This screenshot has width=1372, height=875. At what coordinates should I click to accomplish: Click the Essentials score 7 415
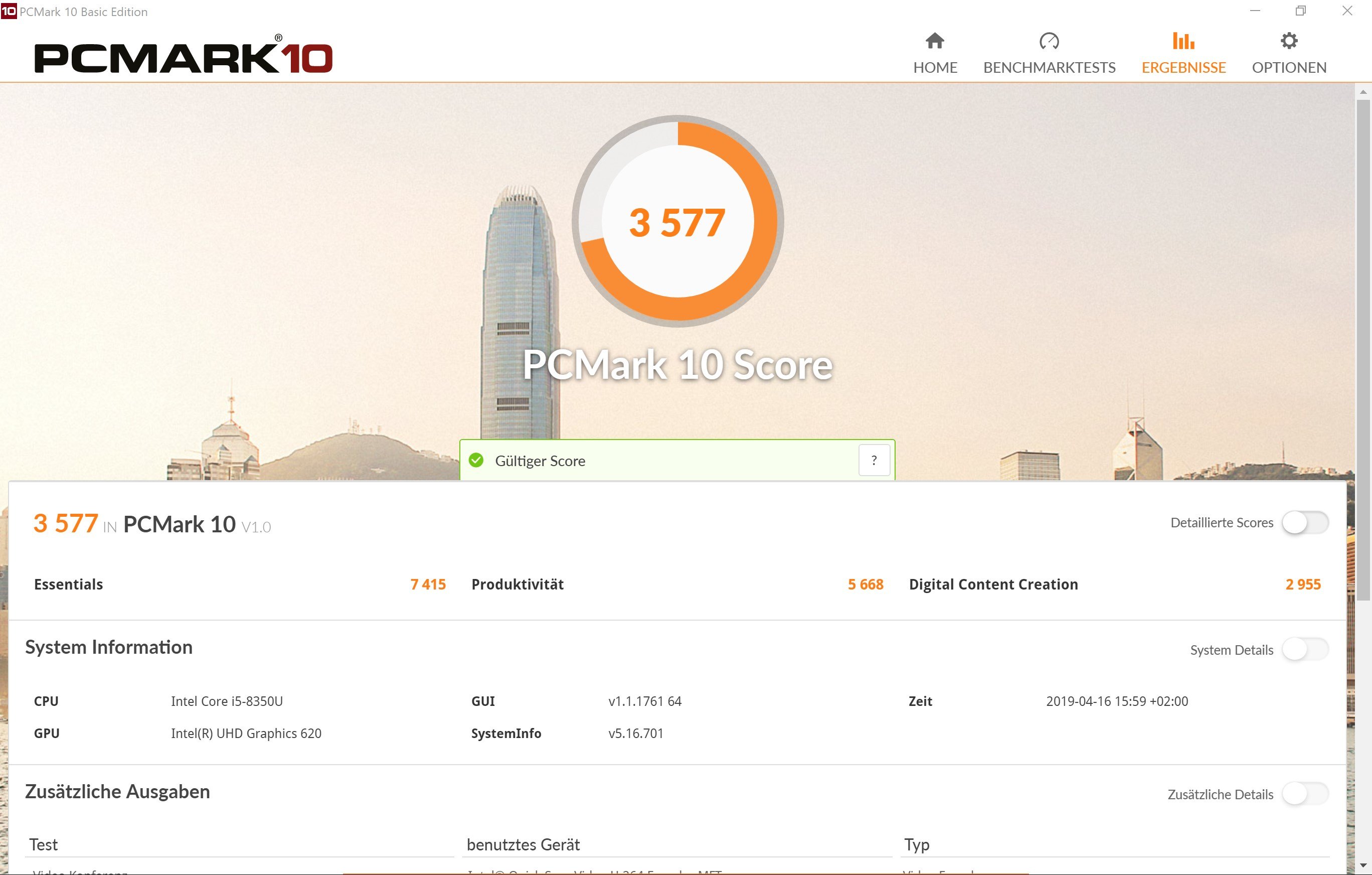(x=428, y=585)
